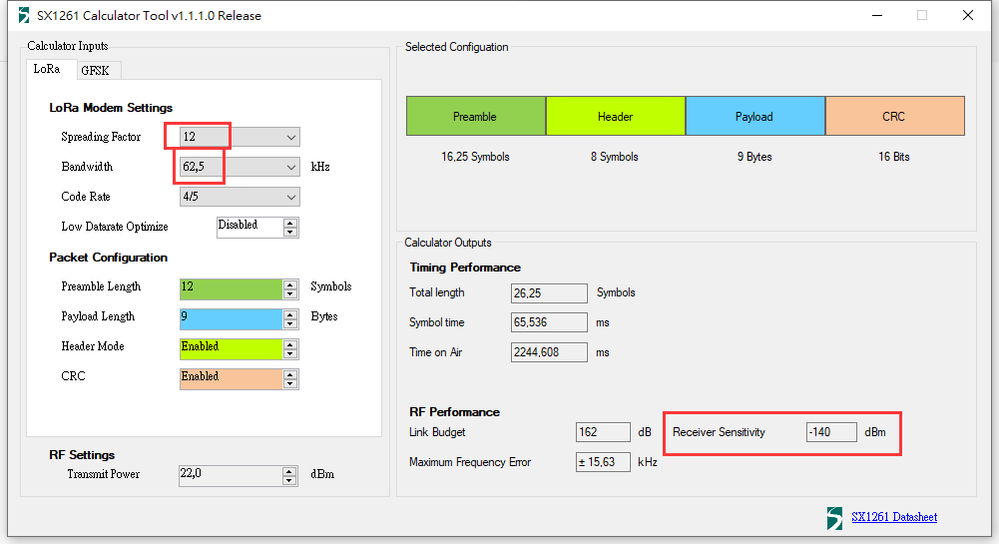The width and height of the screenshot is (999, 544).
Task: Click the Time on Air value field
Action: (x=549, y=352)
